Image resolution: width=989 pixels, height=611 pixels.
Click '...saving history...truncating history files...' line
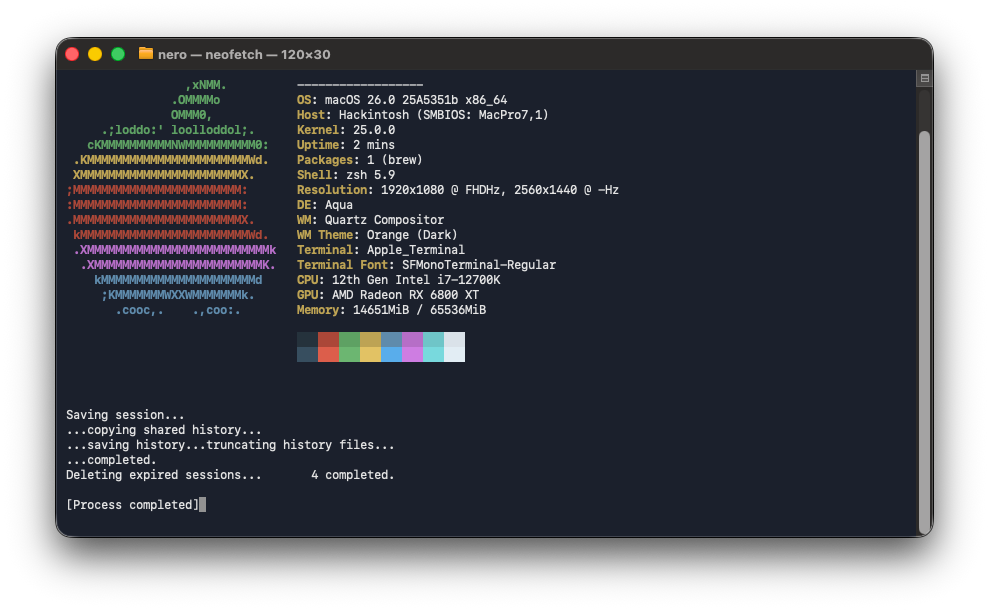(230, 445)
